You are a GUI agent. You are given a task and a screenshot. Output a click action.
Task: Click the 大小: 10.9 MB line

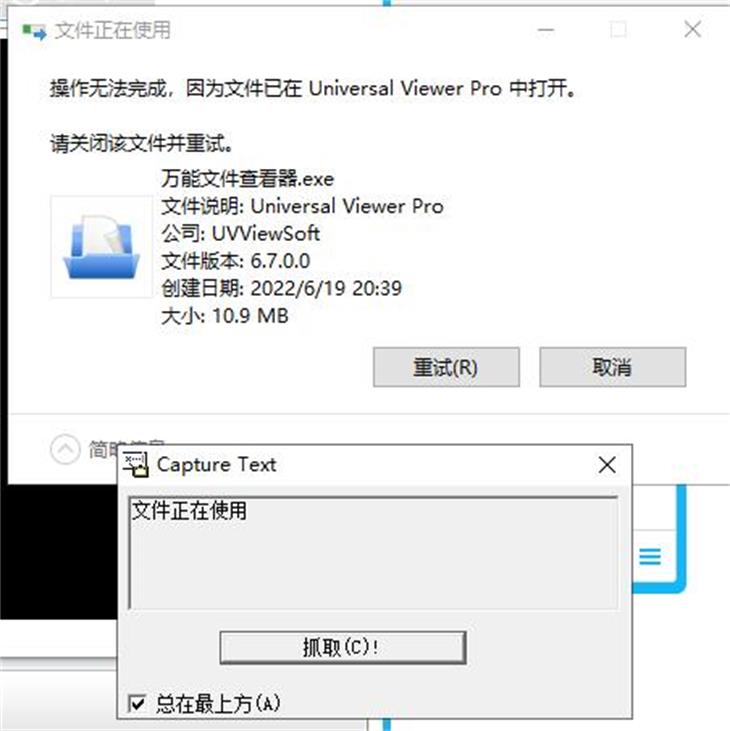pos(225,316)
